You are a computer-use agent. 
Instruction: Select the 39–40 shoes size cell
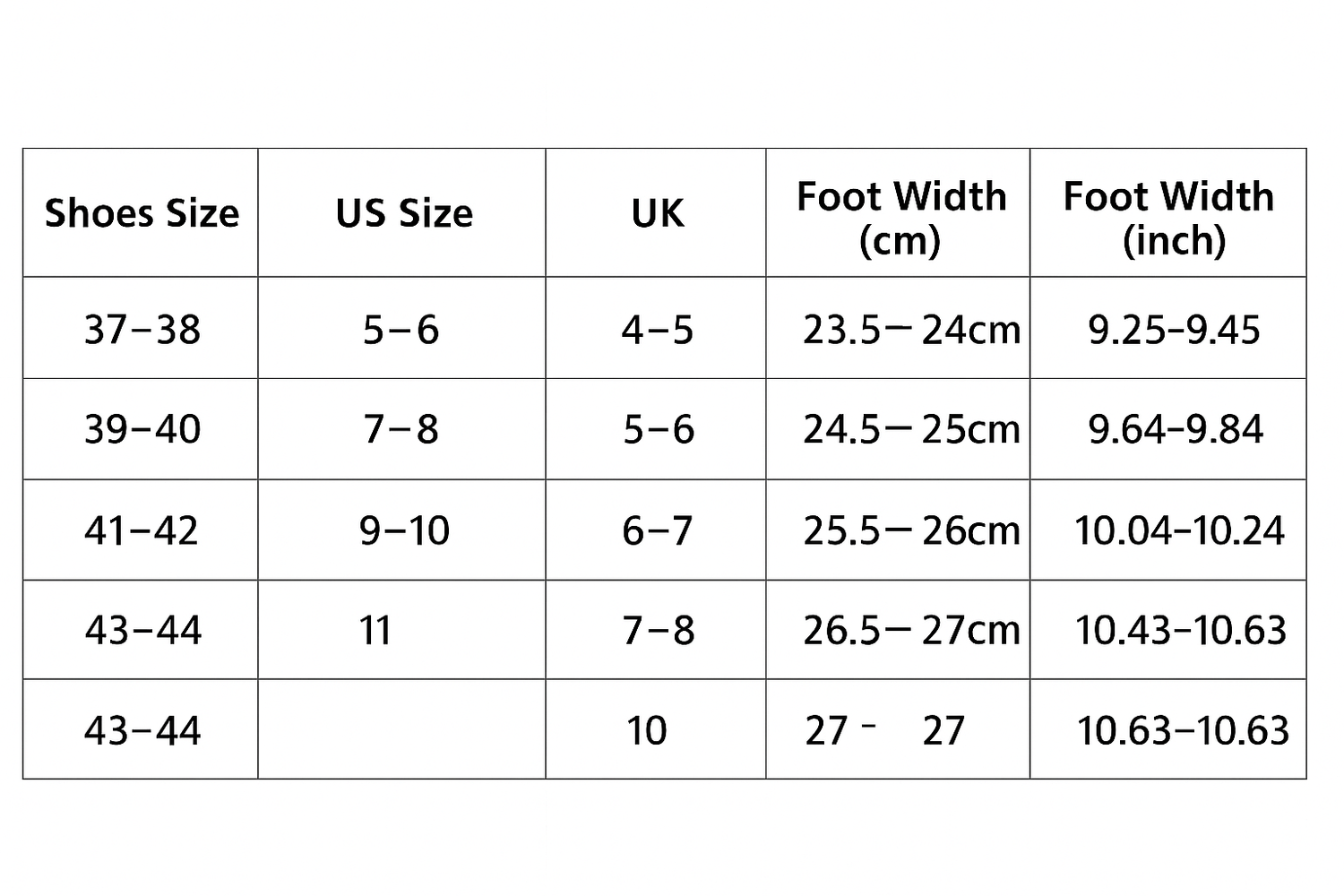coord(142,429)
